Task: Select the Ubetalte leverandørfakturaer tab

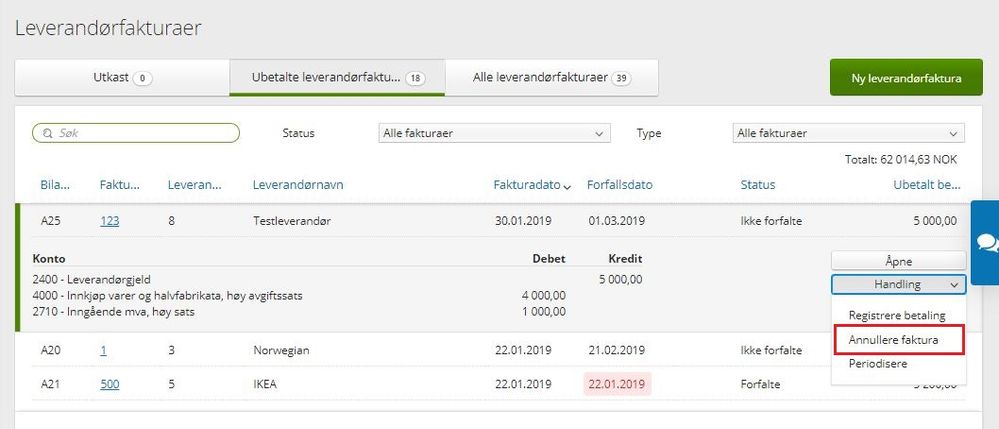Action: coord(337,77)
